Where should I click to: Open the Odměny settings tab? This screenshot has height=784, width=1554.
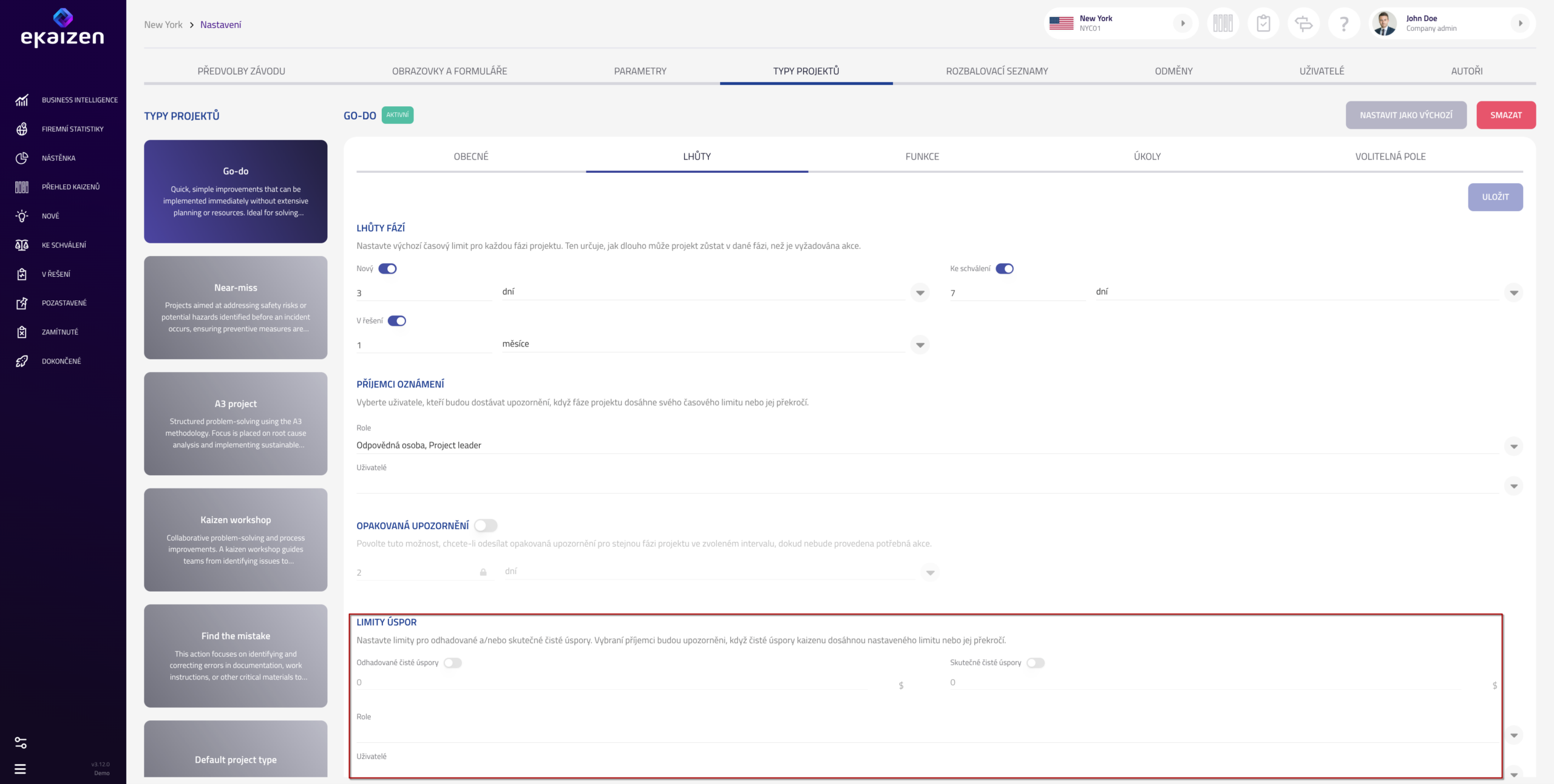tap(1173, 71)
